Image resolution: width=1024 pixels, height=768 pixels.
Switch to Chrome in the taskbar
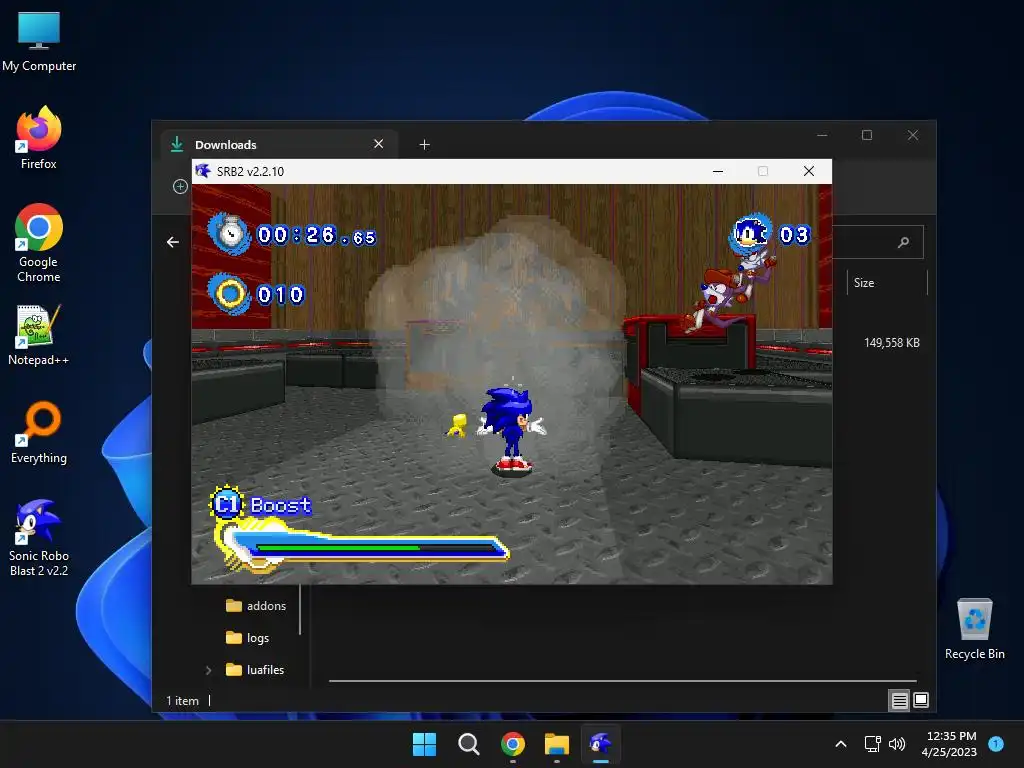513,744
